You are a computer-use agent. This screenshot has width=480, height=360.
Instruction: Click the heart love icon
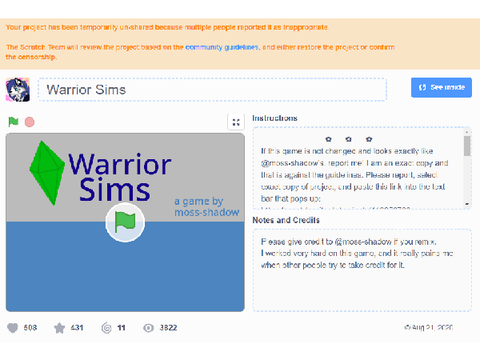click(13, 328)
